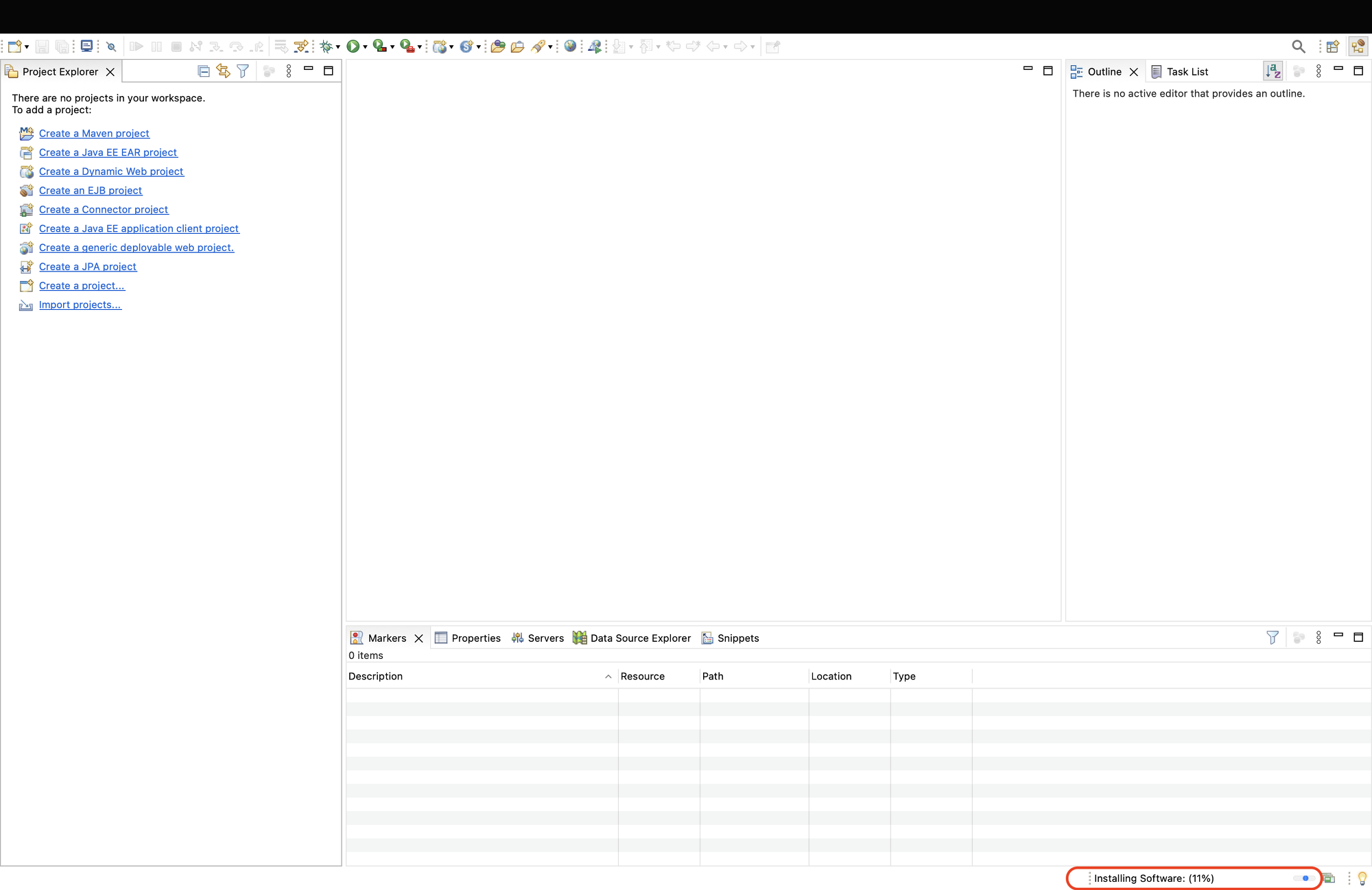Toggle alphabetical sort in Outline view
The height and width of the screenshot is (890, 1372).
[x=1273, y=71]
